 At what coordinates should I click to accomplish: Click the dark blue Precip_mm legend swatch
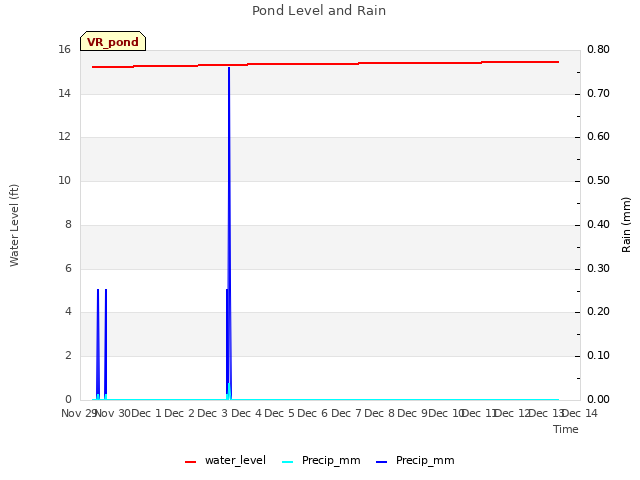[382, 462]
